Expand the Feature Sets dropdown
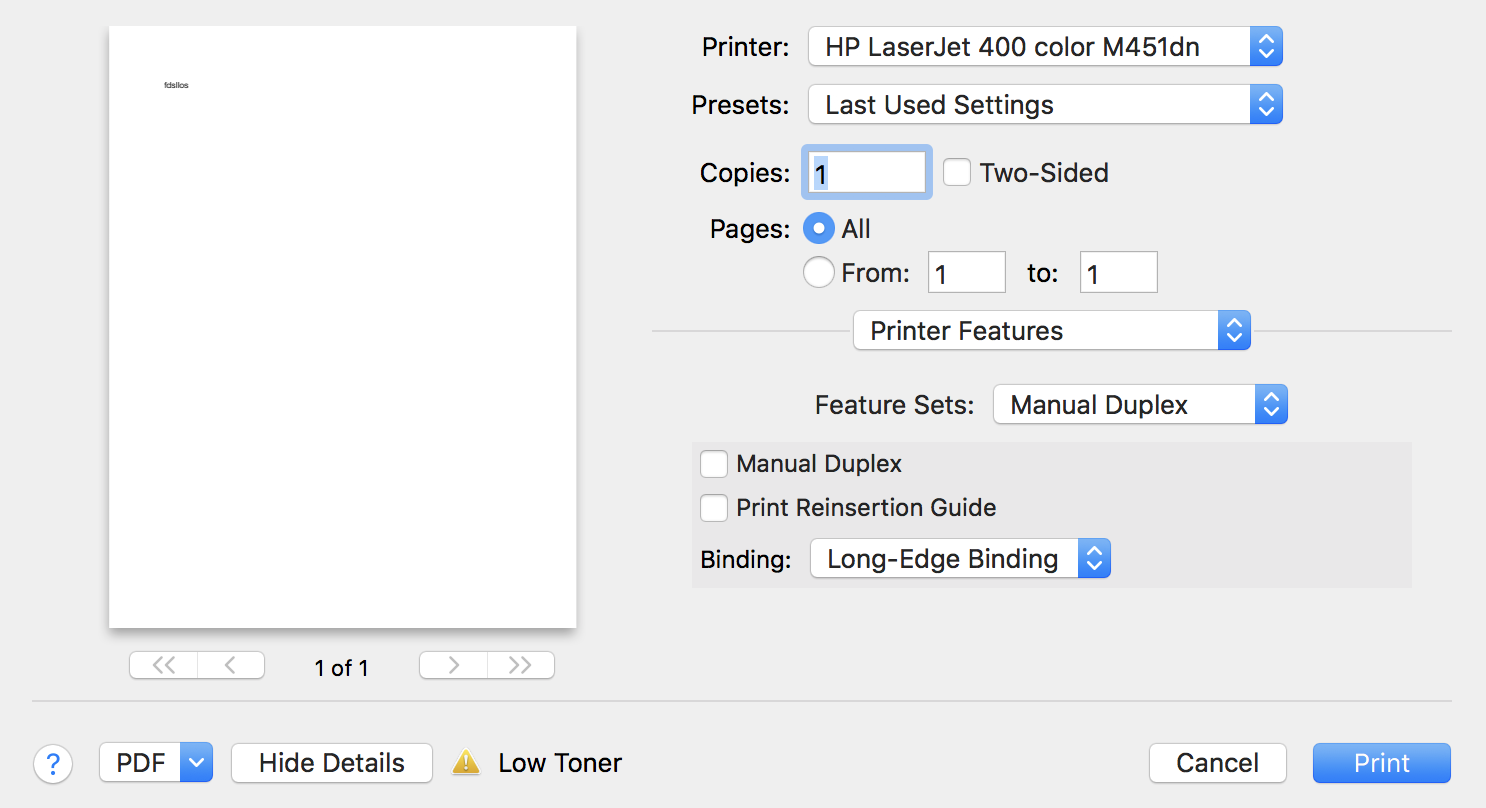This screenshot has width=1486, height=808. (1140, 405)
